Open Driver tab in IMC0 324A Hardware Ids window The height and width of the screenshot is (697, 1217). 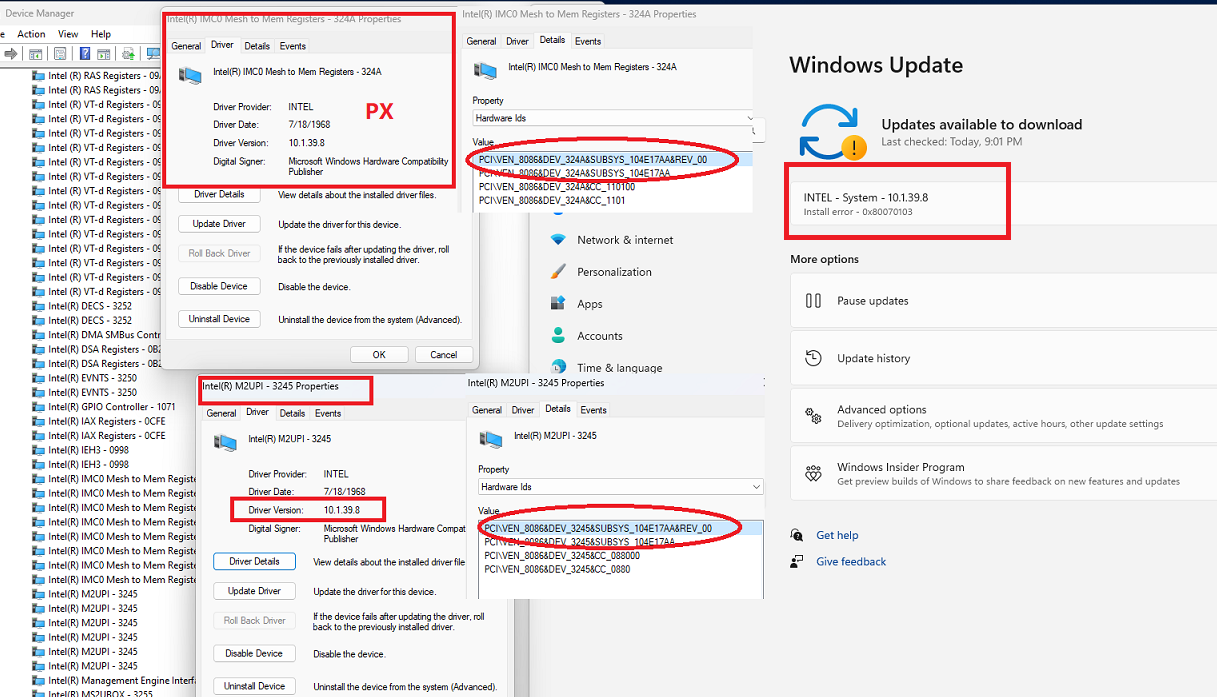coord(517,41)
